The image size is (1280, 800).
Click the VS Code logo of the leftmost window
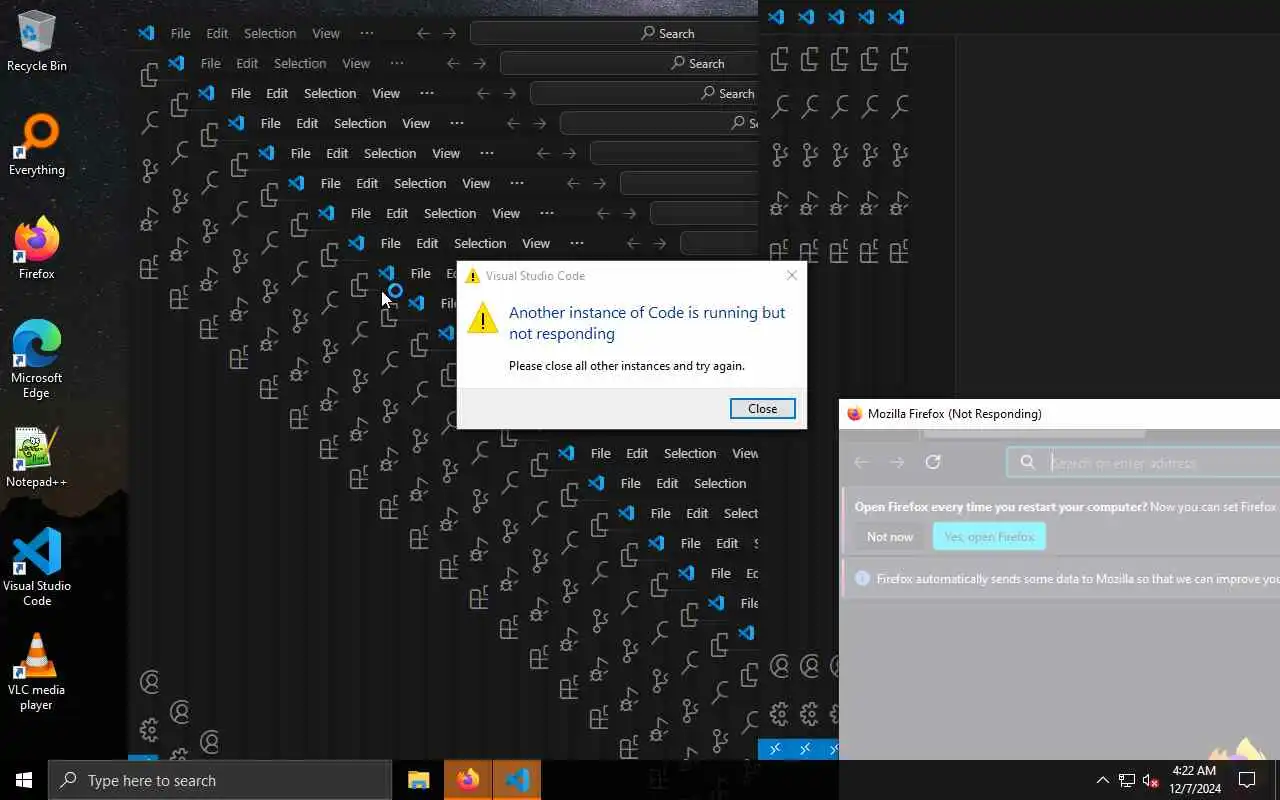146,33
